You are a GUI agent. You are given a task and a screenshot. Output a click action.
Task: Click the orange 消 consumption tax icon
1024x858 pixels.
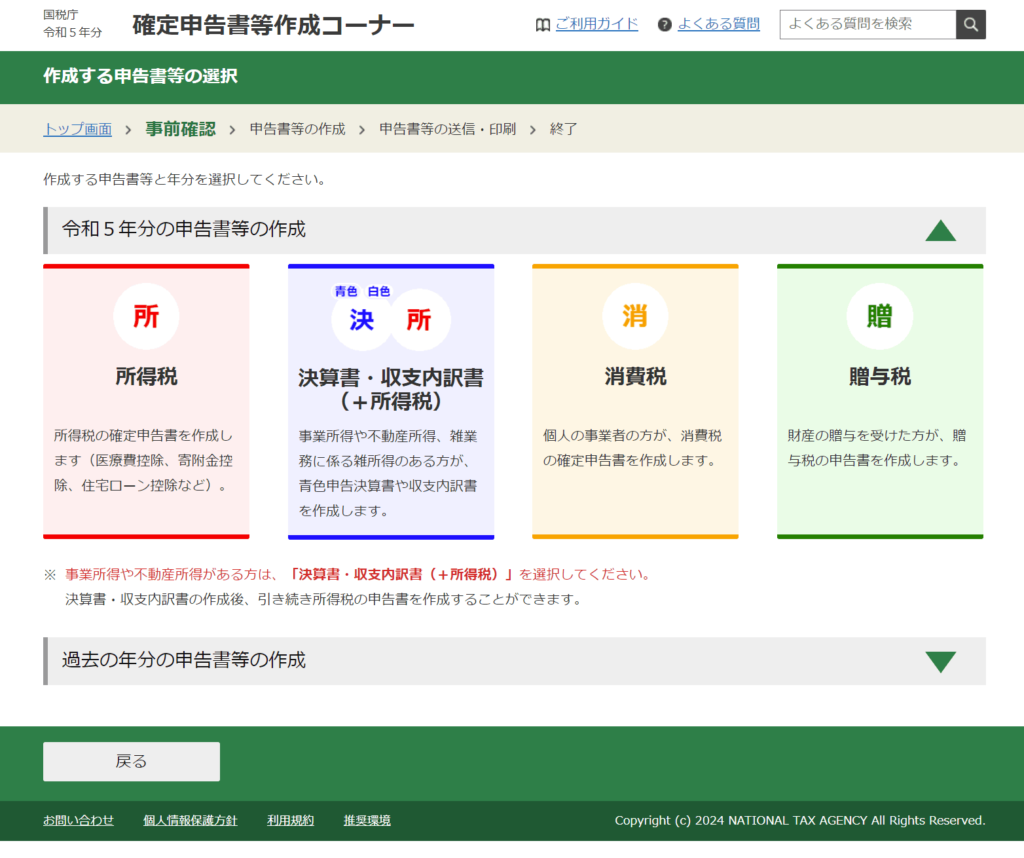point(635,316)
